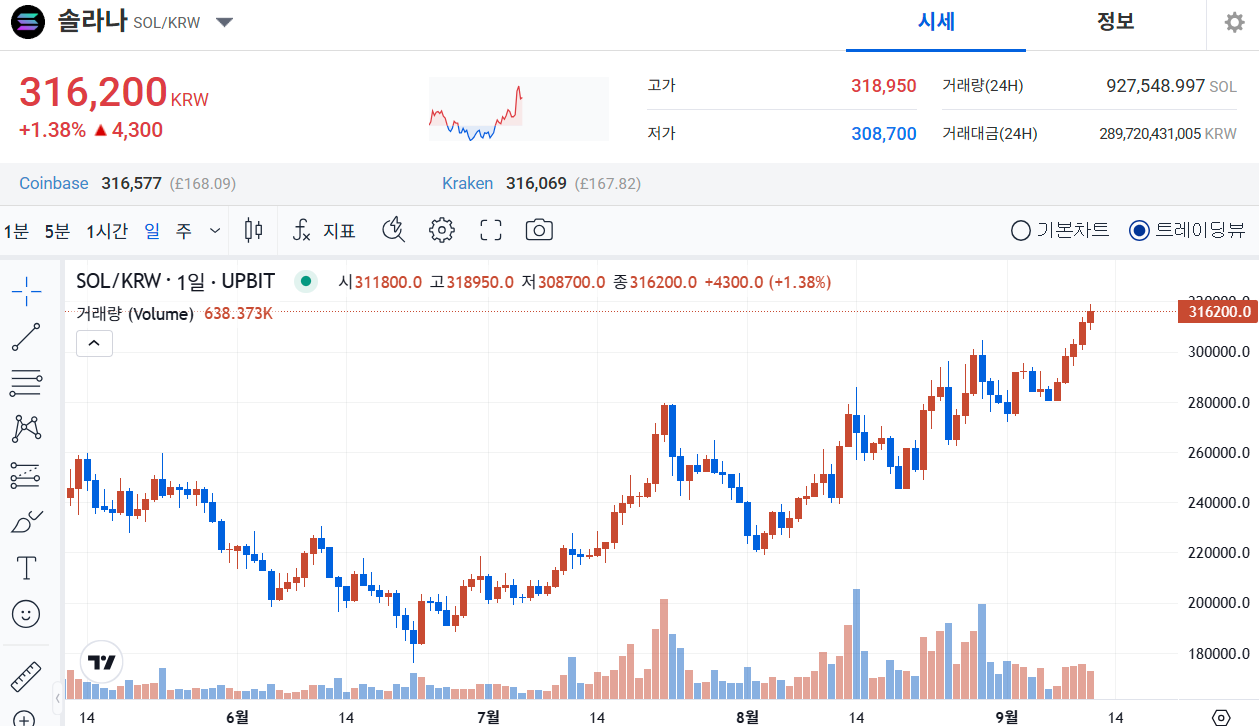Click the green market status dot
This screenshot has height=726, width=1259.
pos(306,281)
